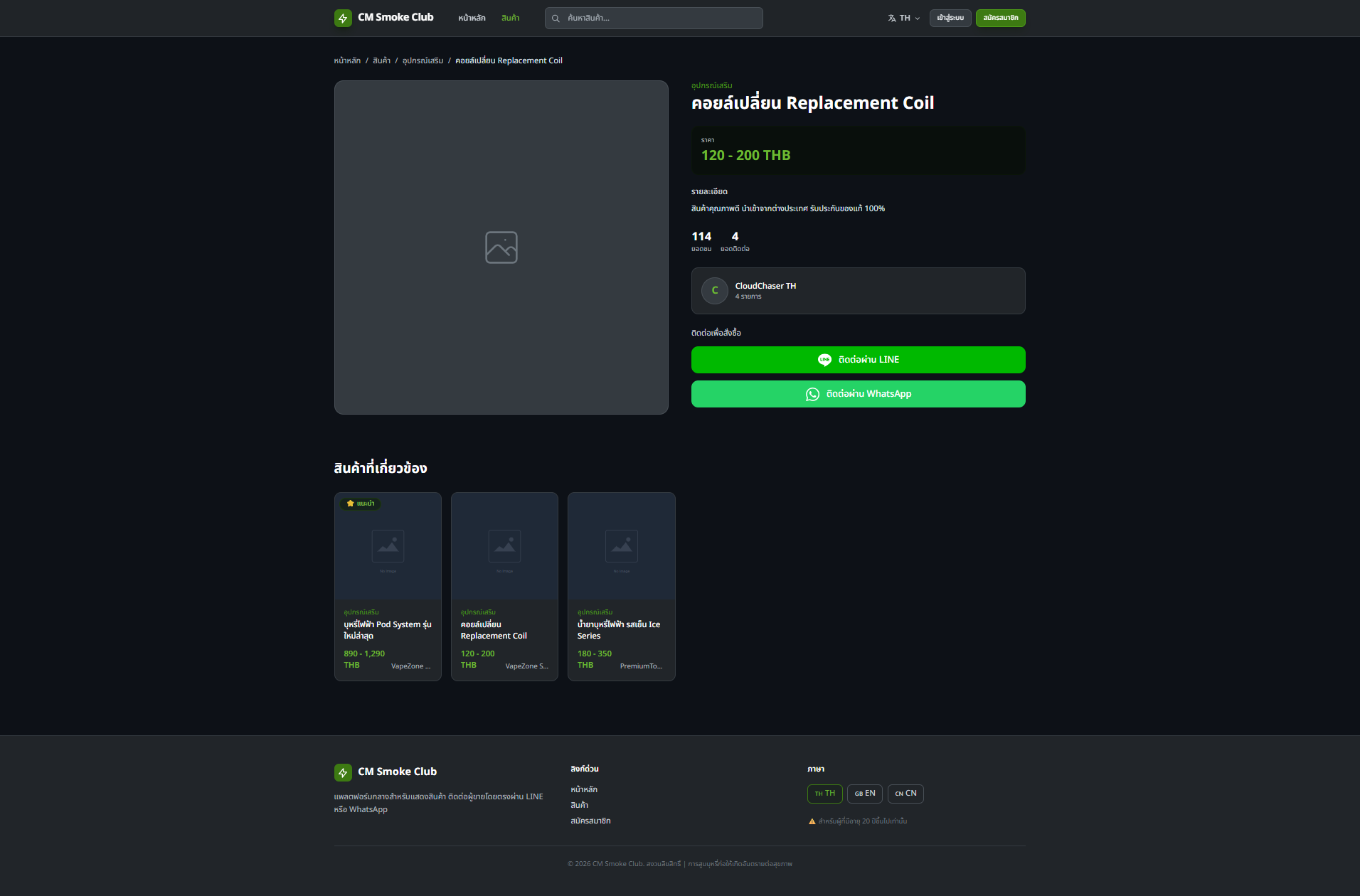Click the VapeZone S... seller name on coil card
The height and width of the screenshot is (896, 1360).
[x=526, y=666]
